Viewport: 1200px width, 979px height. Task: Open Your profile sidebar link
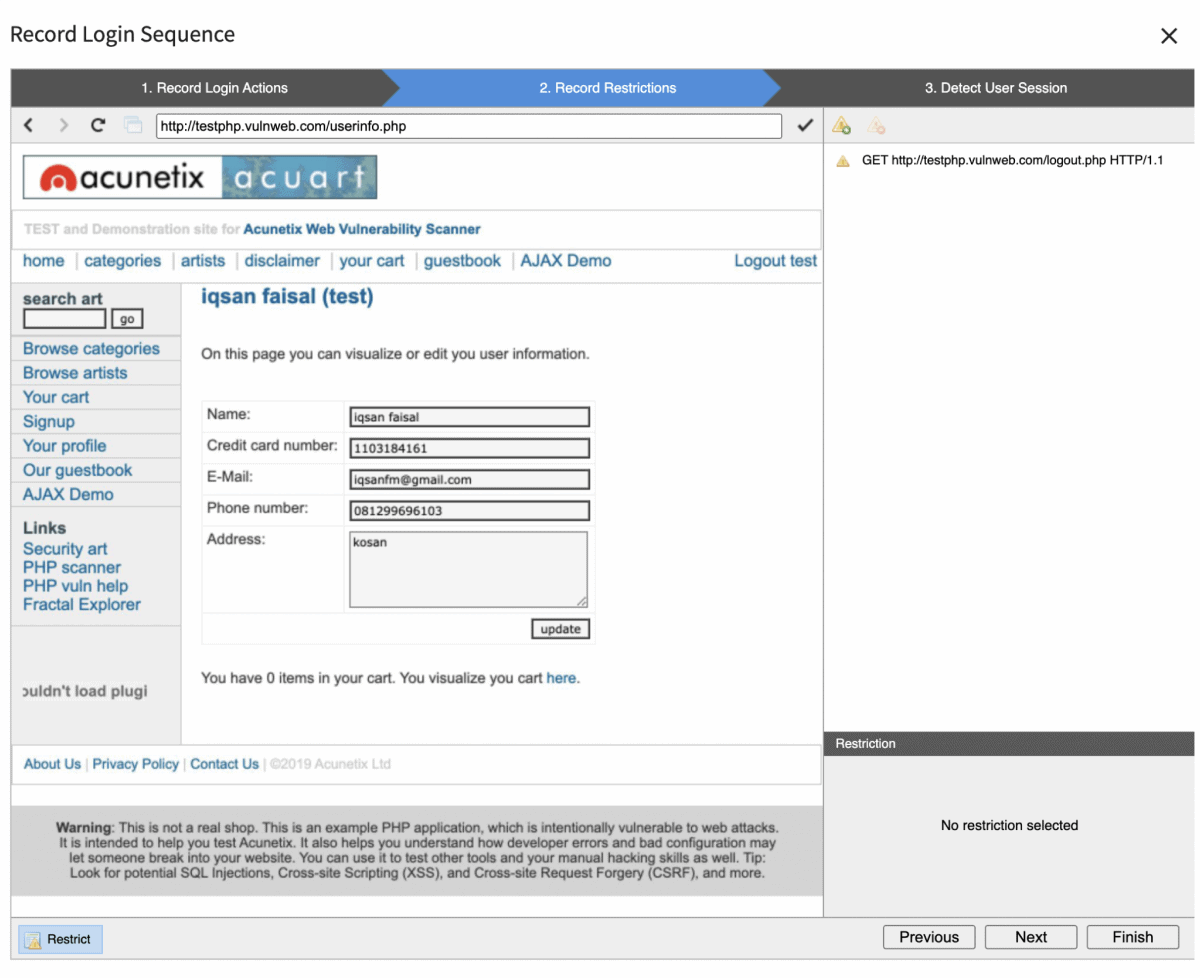64,446
